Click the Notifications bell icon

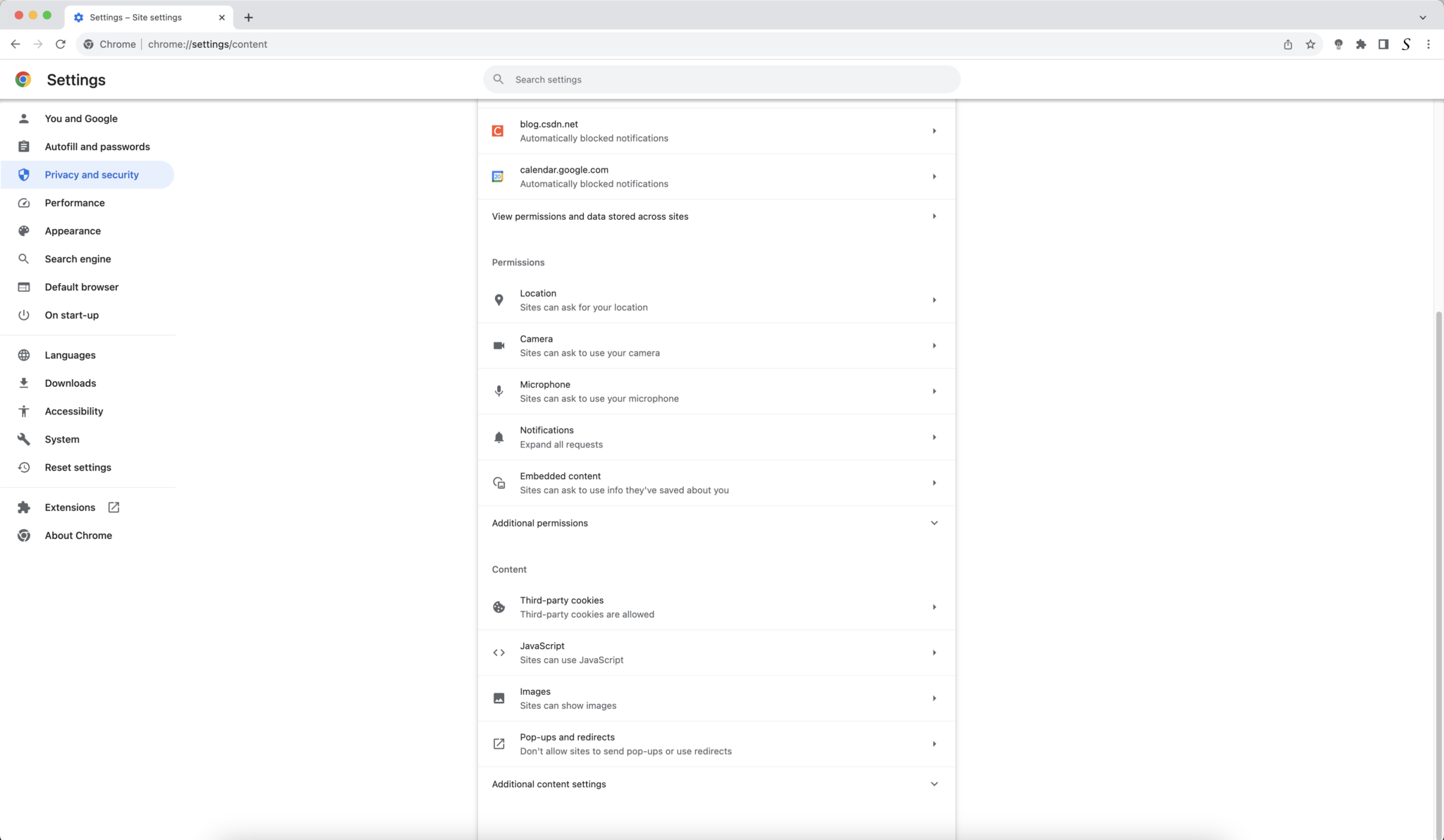click(x=498, y=437)
